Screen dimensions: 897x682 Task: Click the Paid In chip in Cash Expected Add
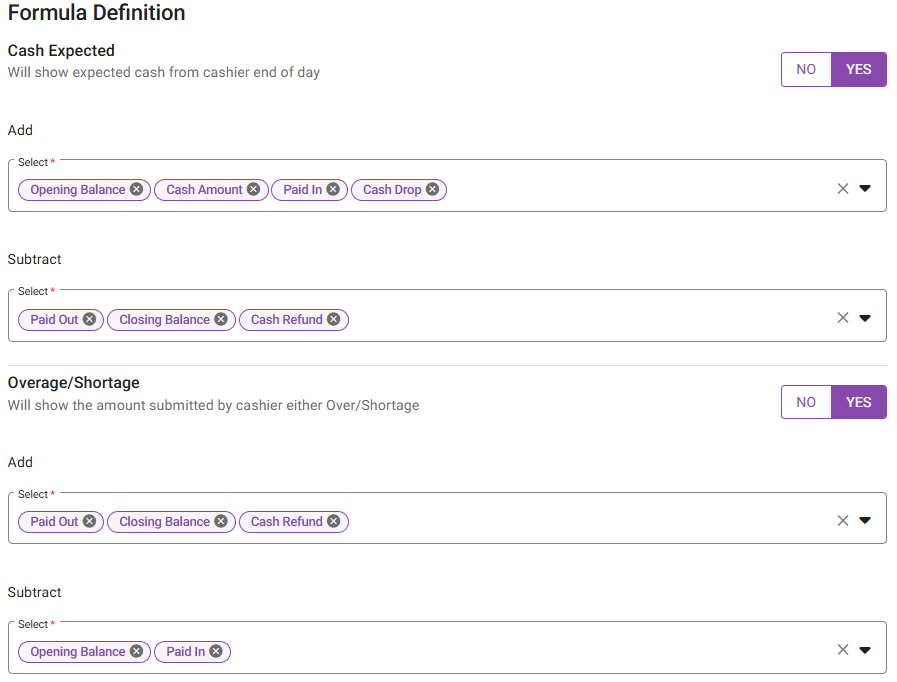[x=302, y=189]
